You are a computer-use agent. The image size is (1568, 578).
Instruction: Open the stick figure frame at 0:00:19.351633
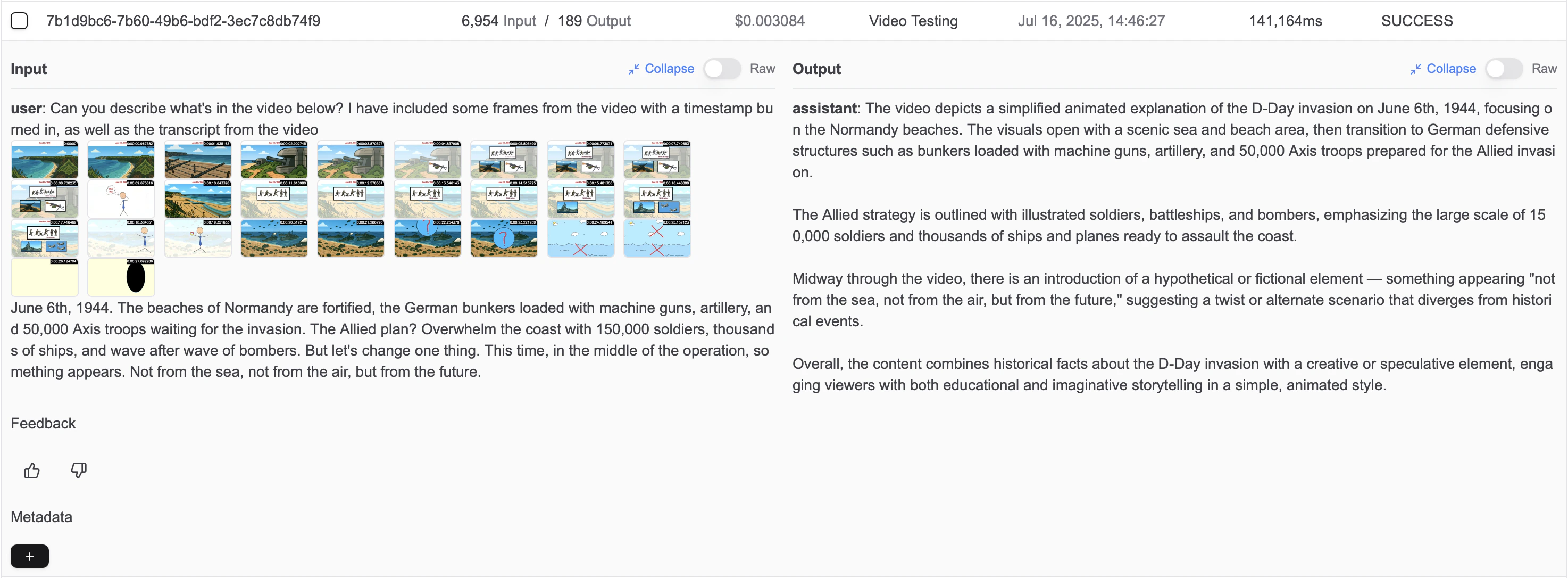(198, 238)
